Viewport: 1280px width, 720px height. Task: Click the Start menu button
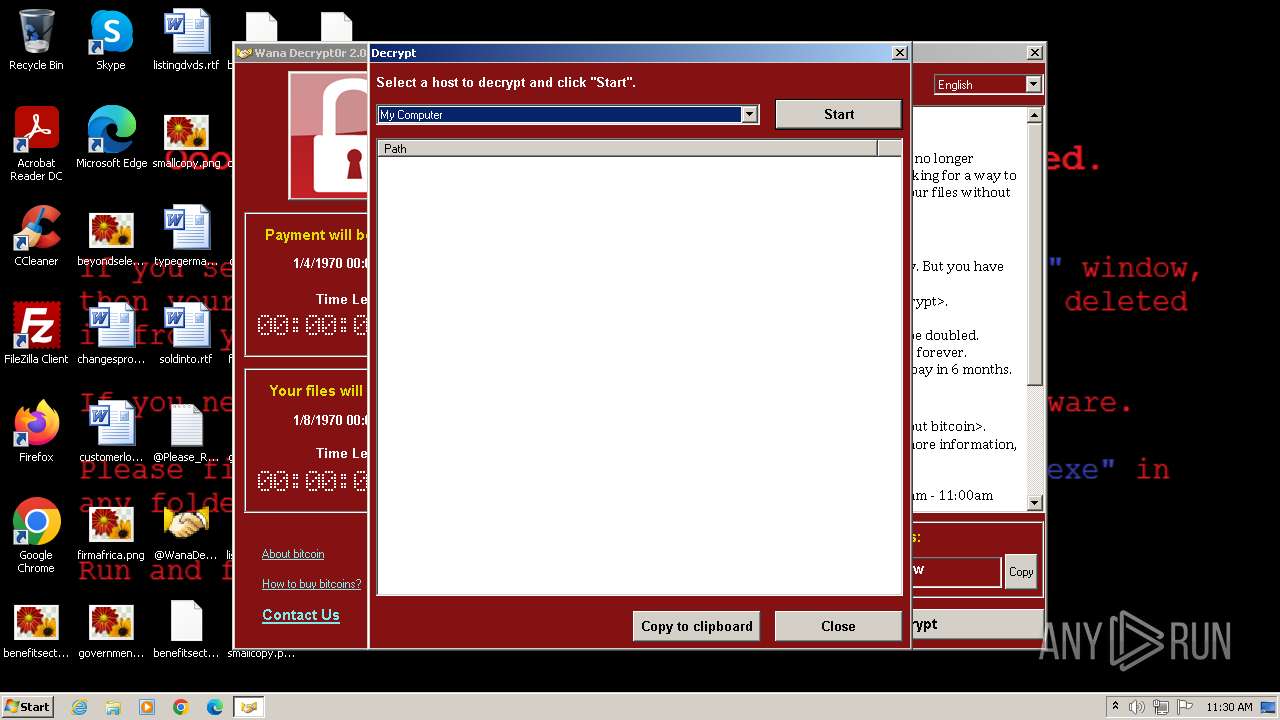coord(27,707)
